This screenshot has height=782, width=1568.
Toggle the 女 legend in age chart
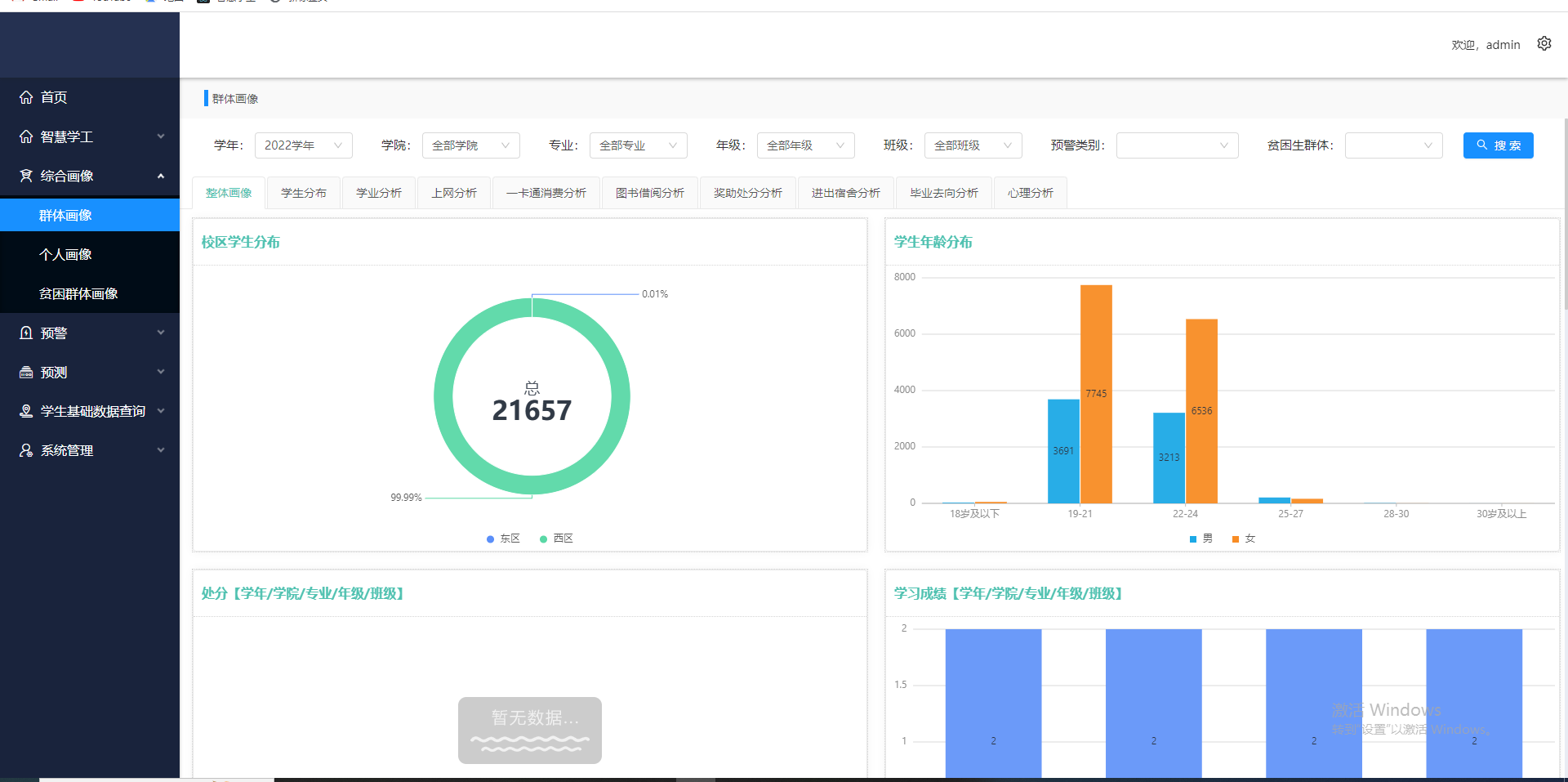pyautogui.click(x=1244, y=538)
